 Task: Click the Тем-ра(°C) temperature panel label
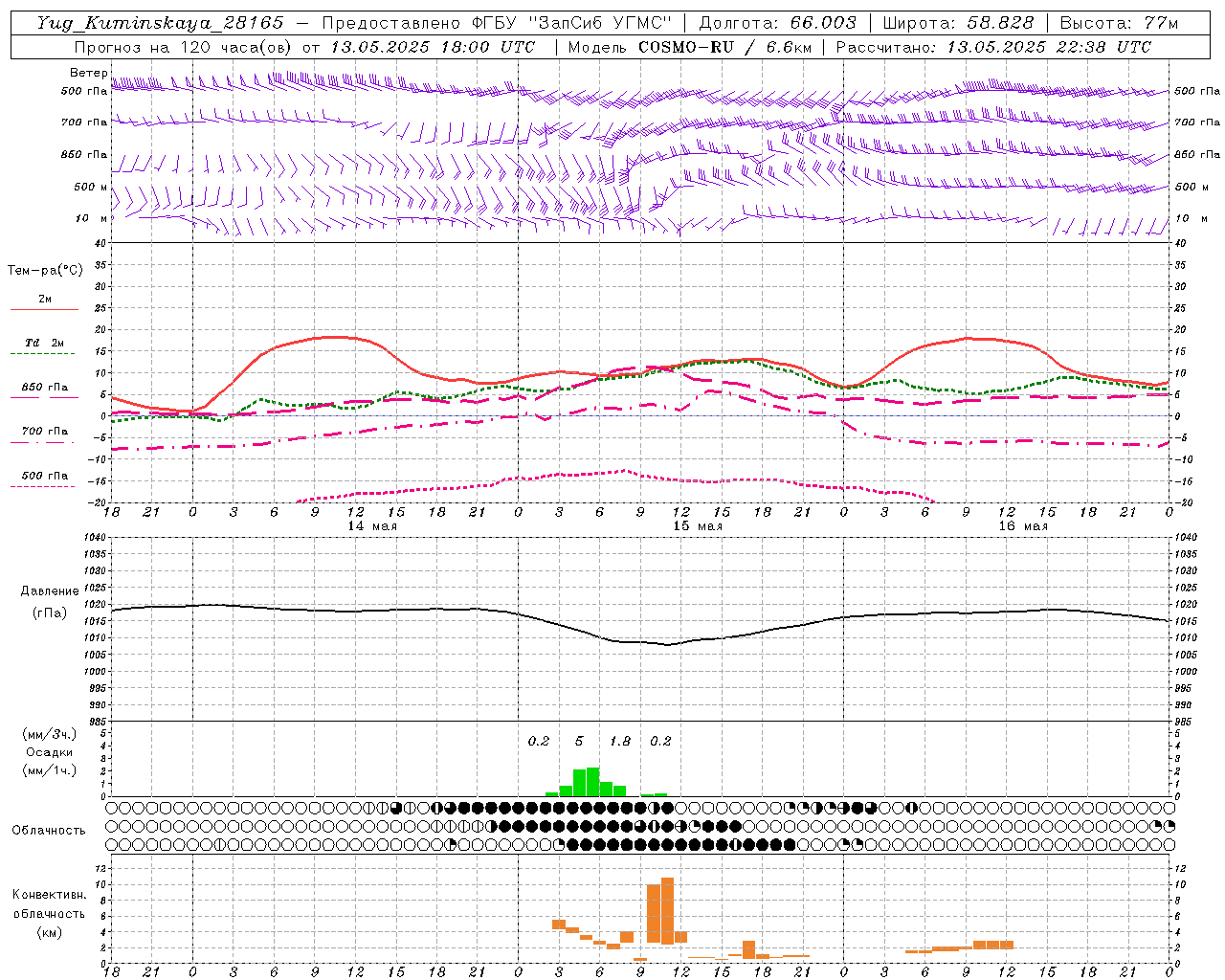click(45, 271)
